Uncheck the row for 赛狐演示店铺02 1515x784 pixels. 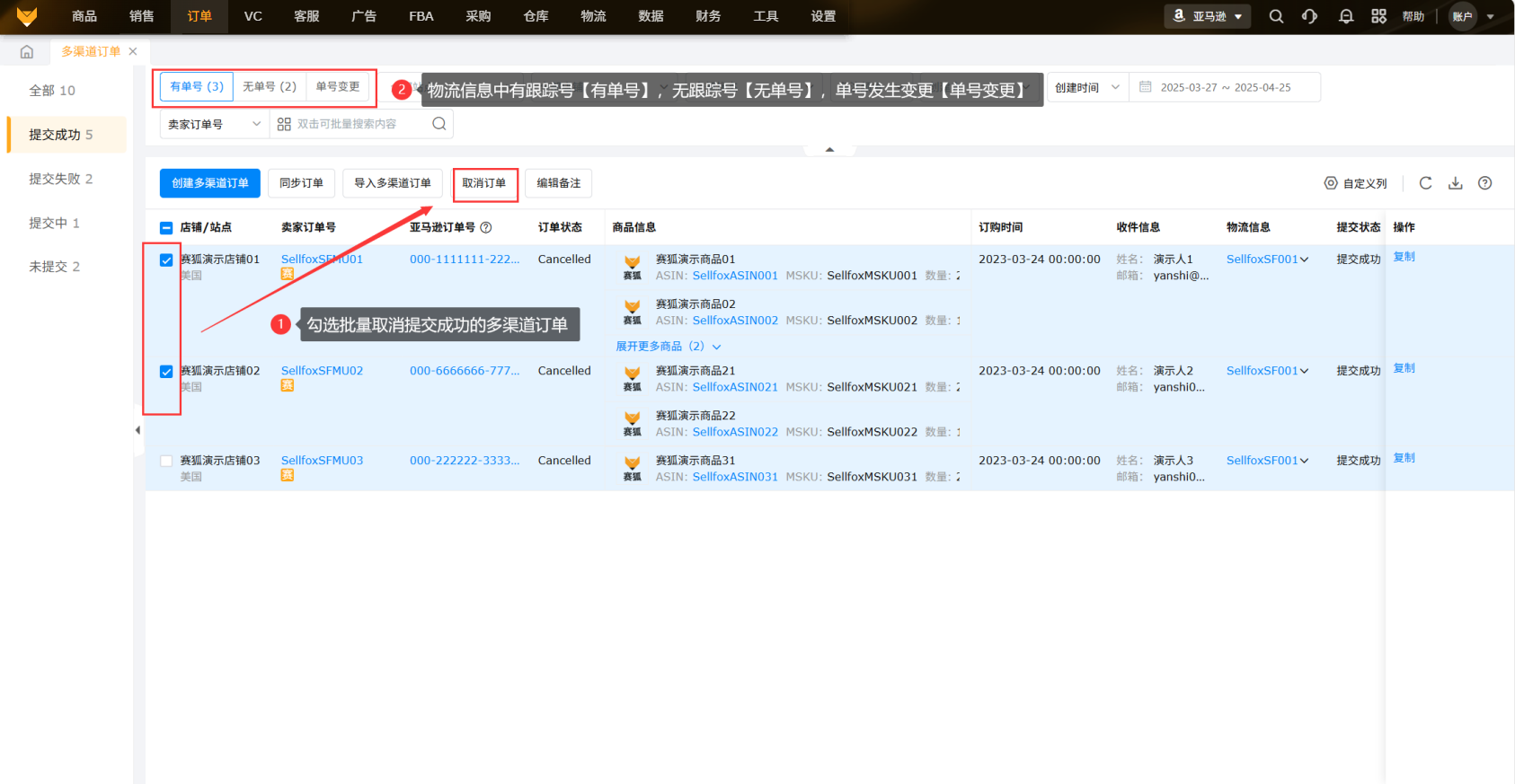pyautogui.click(x=166, y=372)
